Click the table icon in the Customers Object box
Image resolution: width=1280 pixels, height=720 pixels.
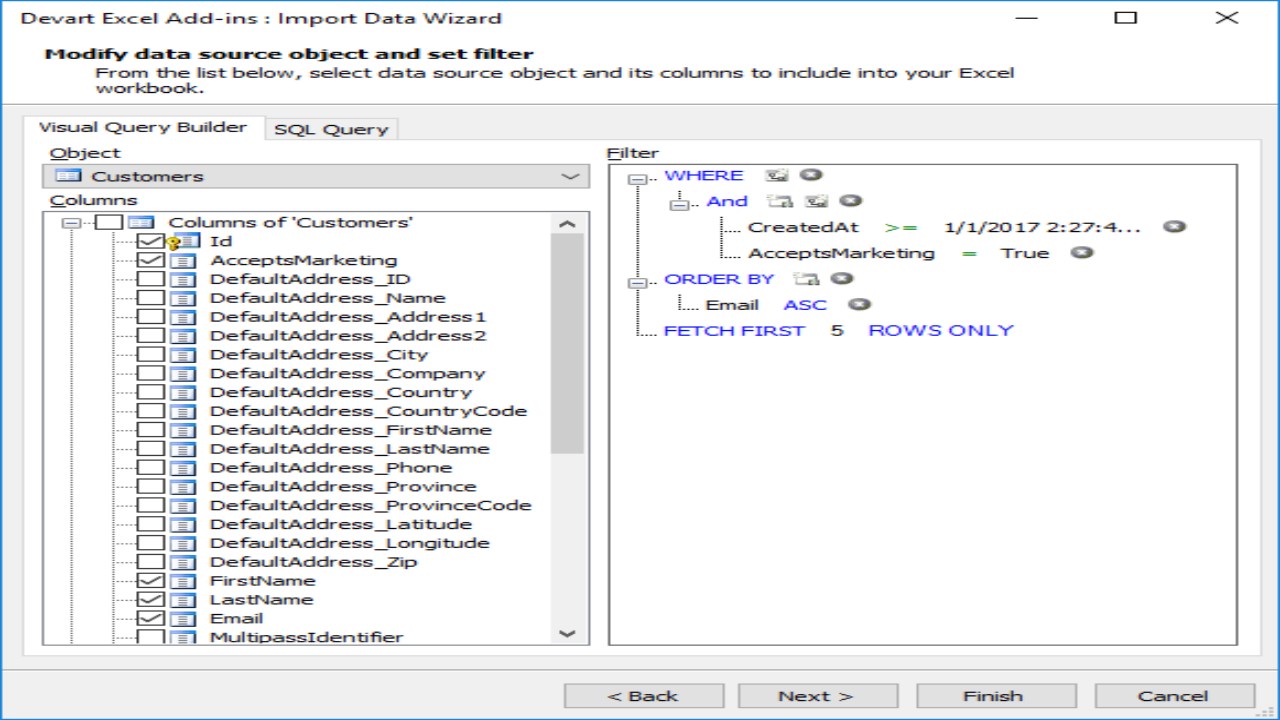[x=68, y=176]
